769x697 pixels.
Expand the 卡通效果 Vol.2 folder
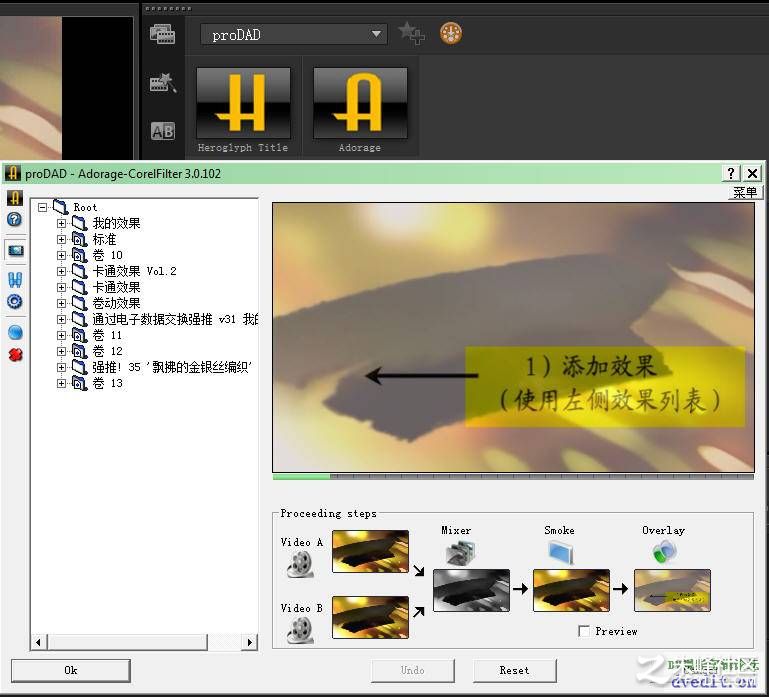[61, 271]
